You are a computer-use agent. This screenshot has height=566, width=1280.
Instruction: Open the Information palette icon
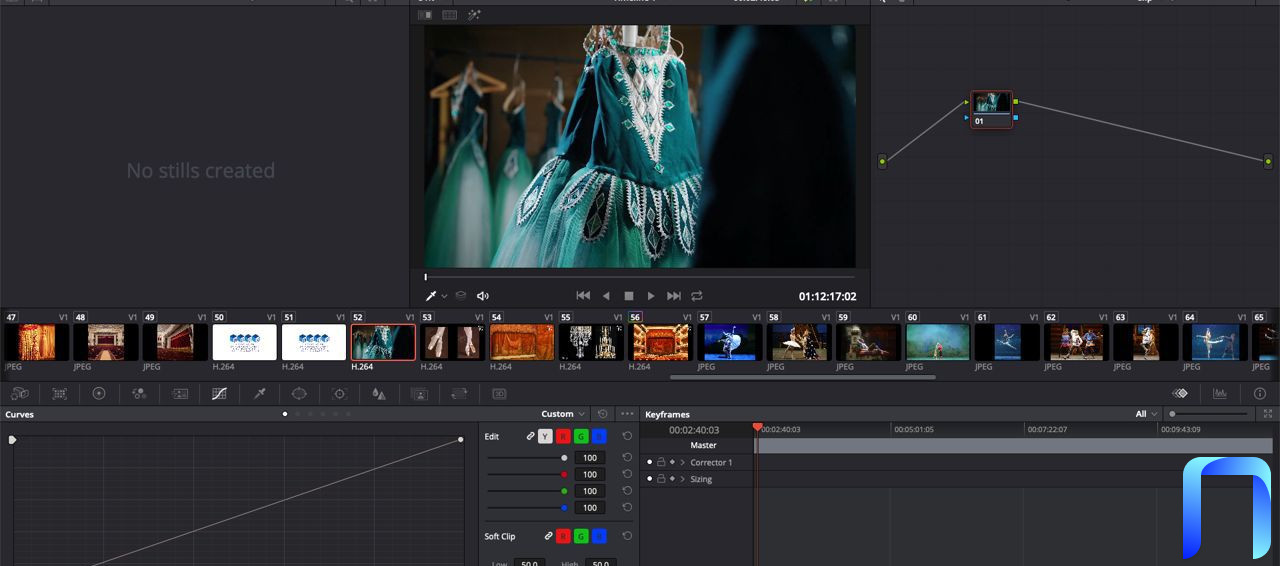coord(1260,394)
